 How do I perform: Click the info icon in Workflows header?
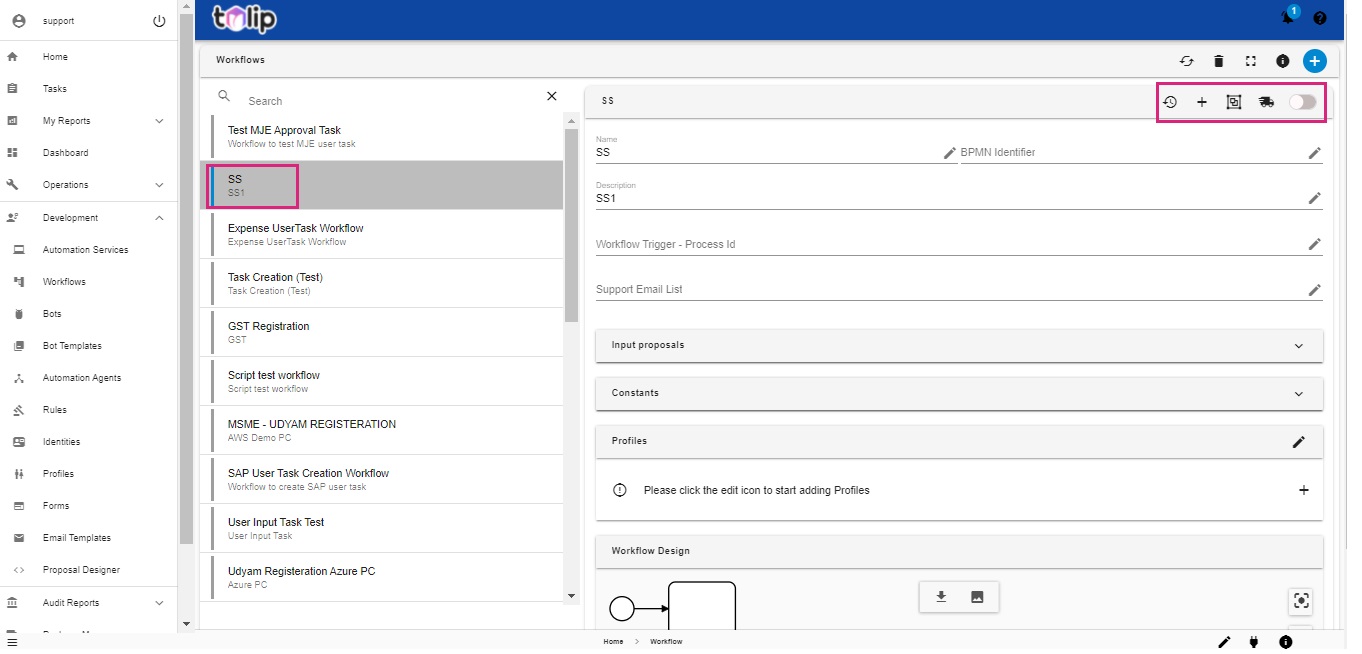[1283, 61]
